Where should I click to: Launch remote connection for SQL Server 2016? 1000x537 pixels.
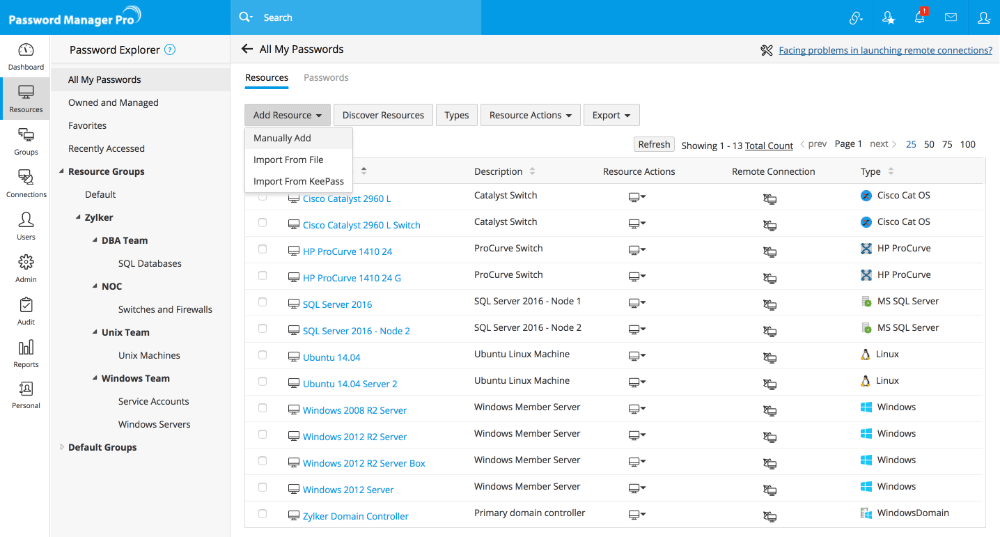coord(770,305)
